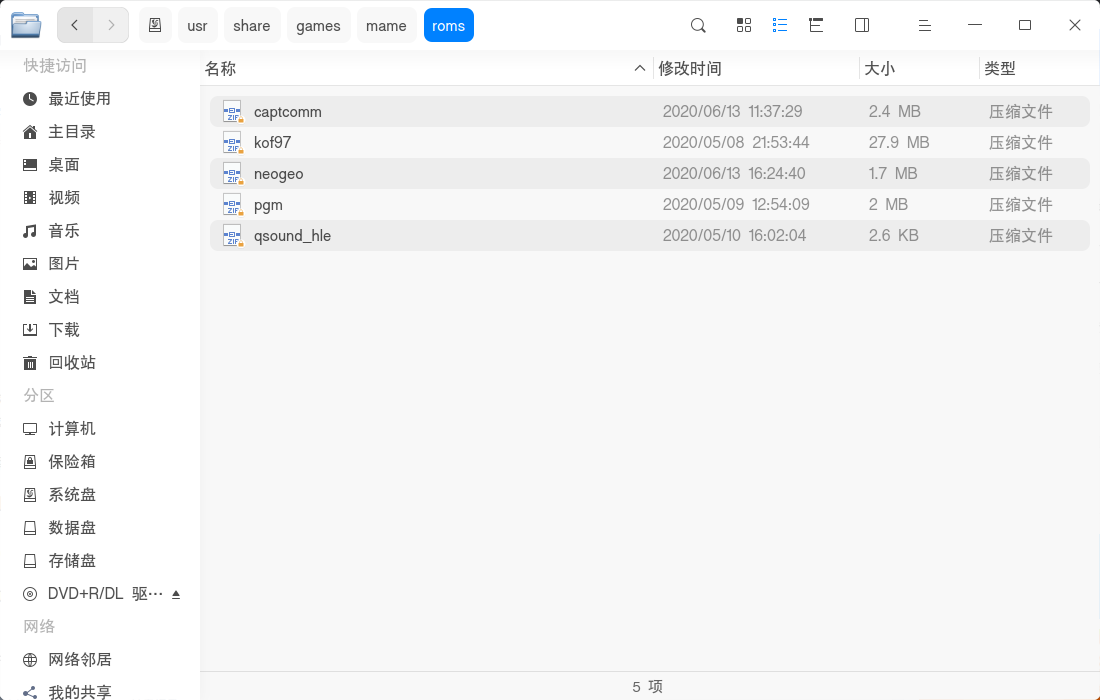Click the music note icon beside 音乐
Image resolution: width=1100 pixels, height=700 pixels.
29,231
